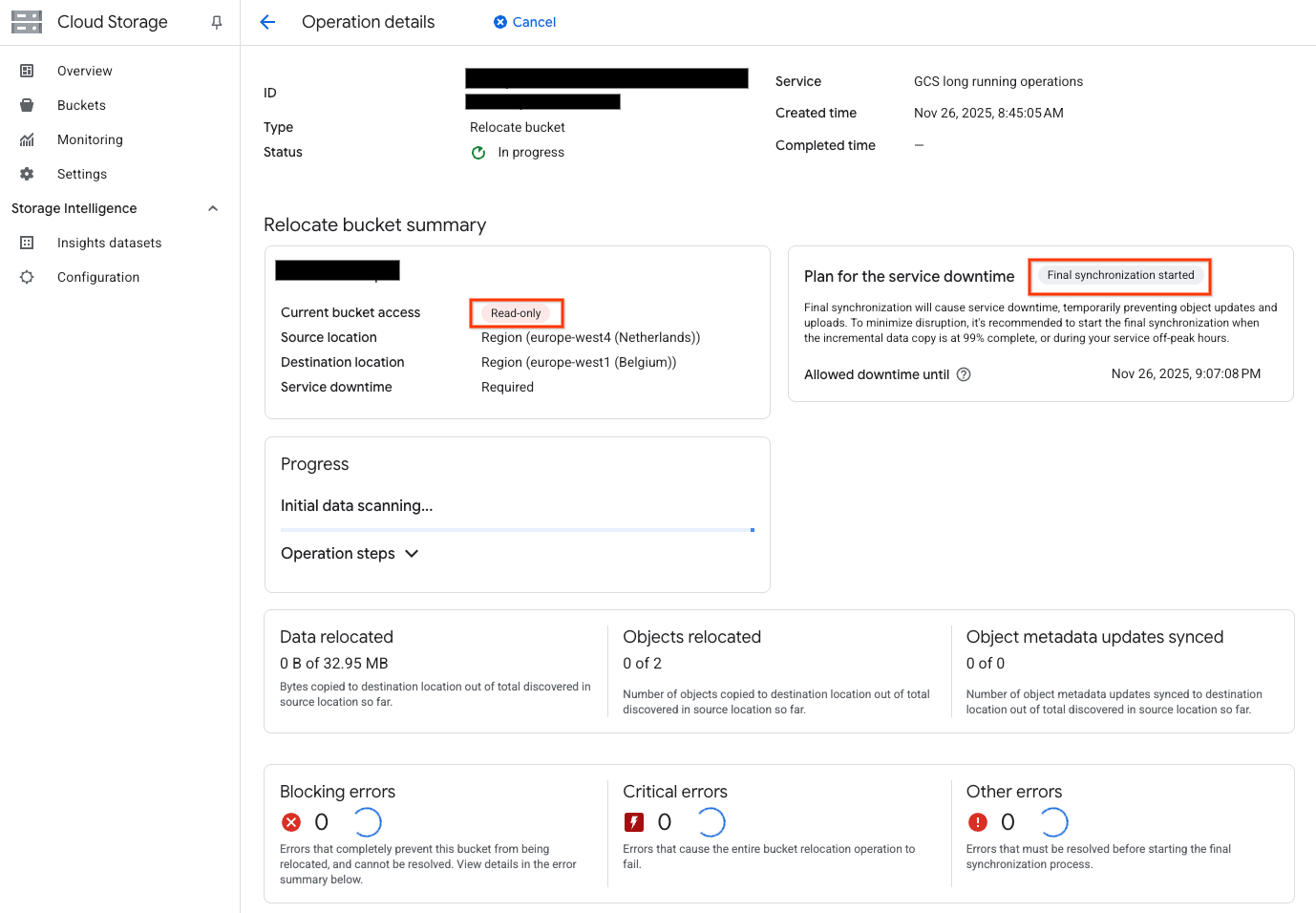This screenshot has height=913, width=1316.
Task: Click the Monitoring chart icon
Action: 27,139
